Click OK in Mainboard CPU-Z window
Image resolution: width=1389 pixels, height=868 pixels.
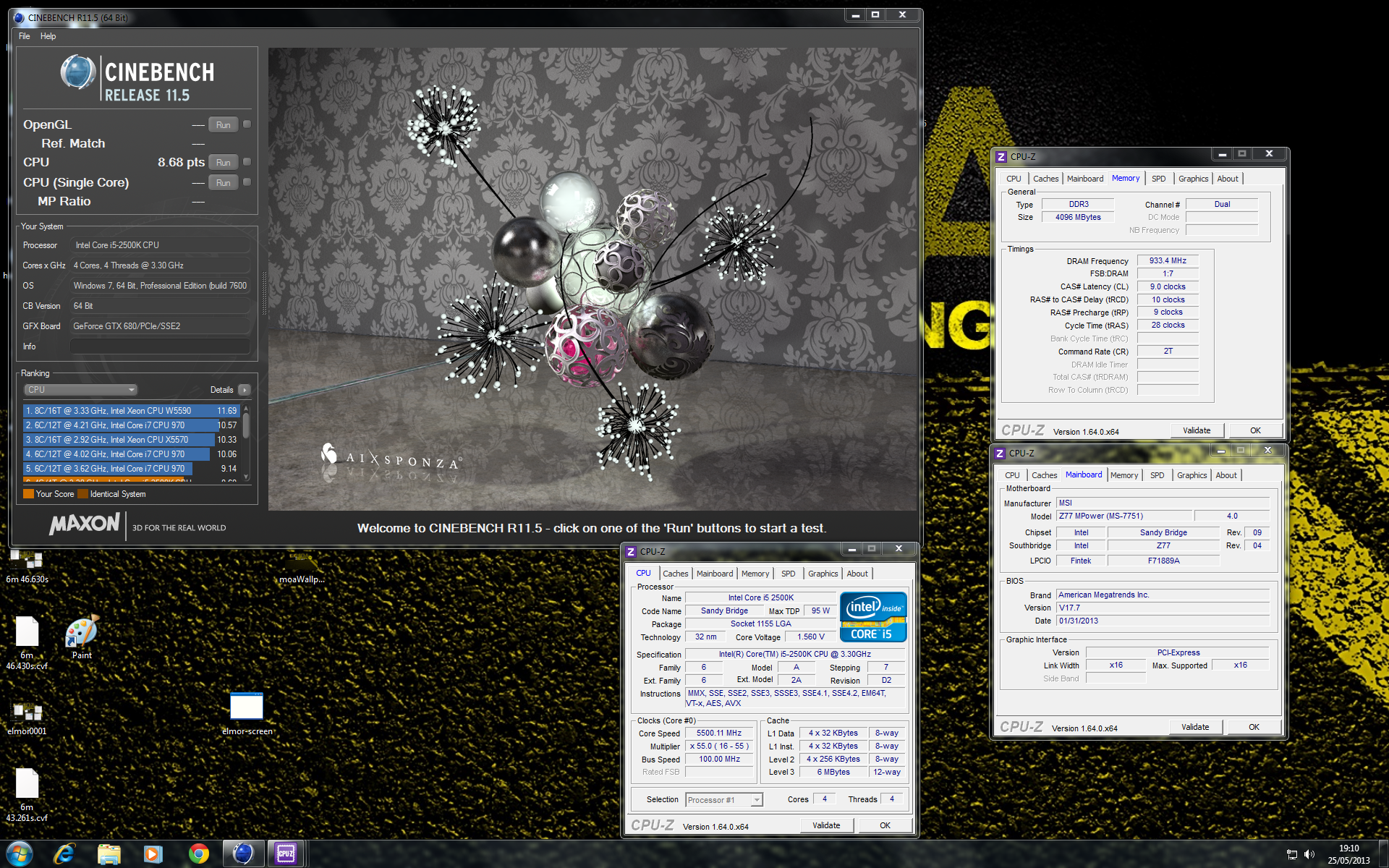click(1254, 727)
